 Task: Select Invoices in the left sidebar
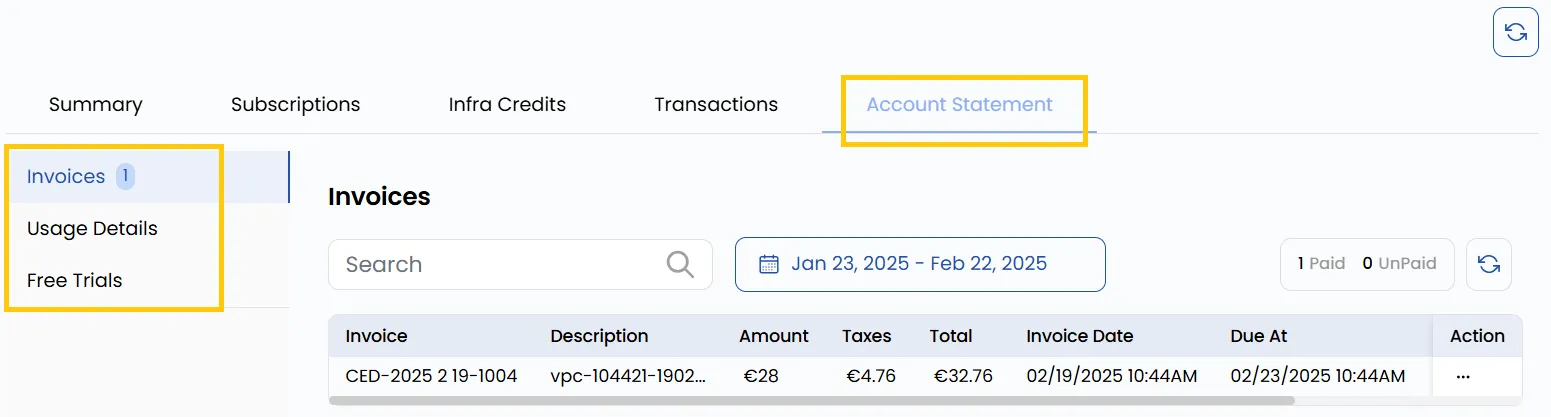[x=66, y=176]
